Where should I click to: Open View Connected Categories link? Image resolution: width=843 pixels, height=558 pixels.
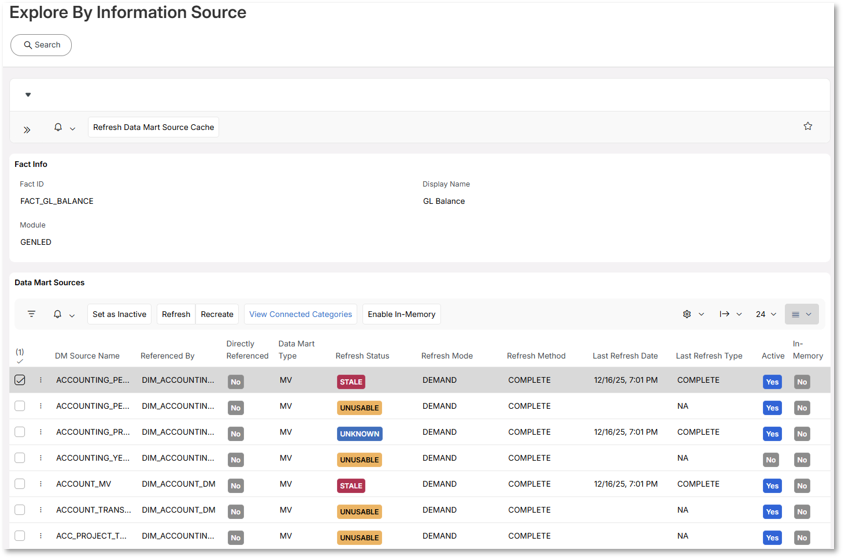(301, 314)
